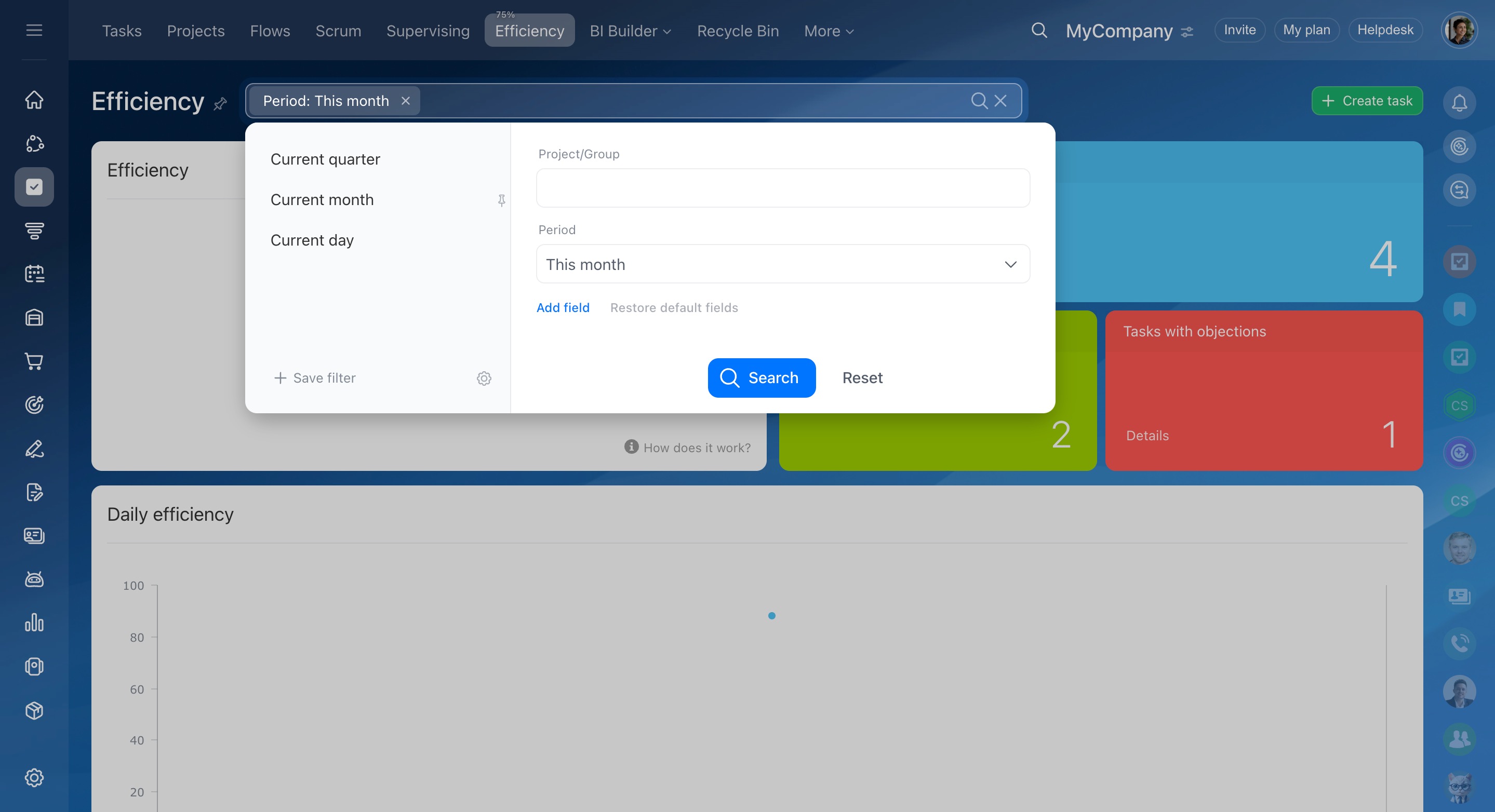Click filter settings gear icon
Viewport: 1495px width, 812px height.
coord(484,378)
